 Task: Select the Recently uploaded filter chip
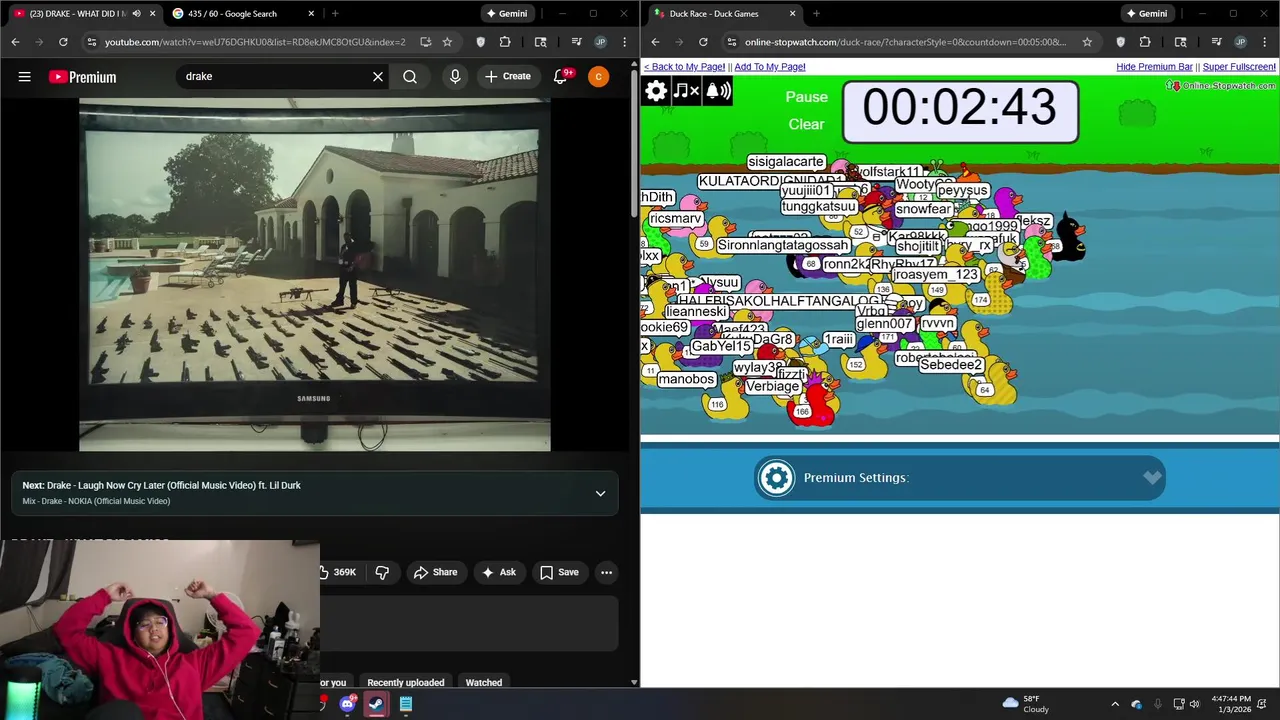[x=405, y=682]
